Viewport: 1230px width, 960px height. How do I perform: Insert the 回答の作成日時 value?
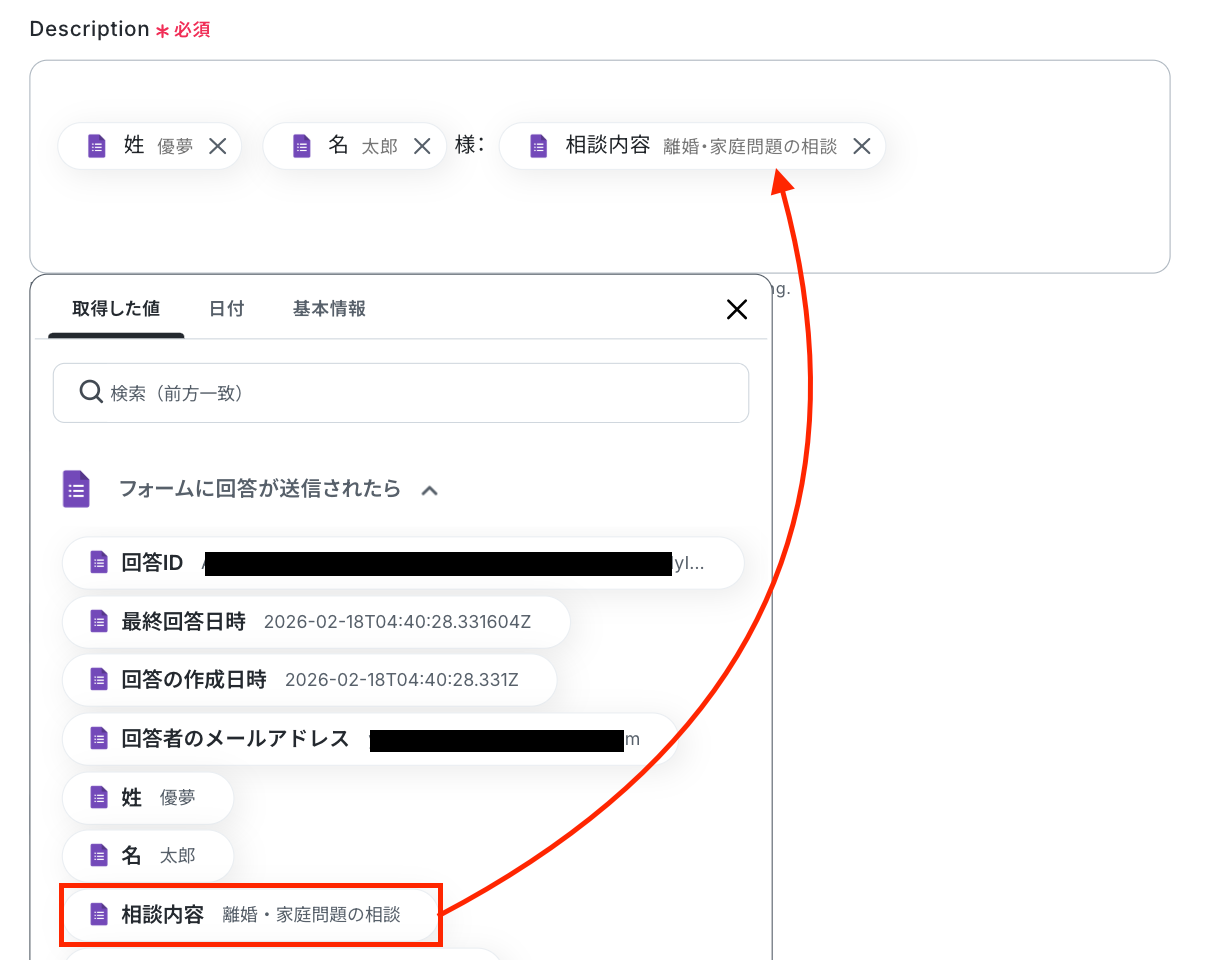pyautogui.click(x=309, y=680)
